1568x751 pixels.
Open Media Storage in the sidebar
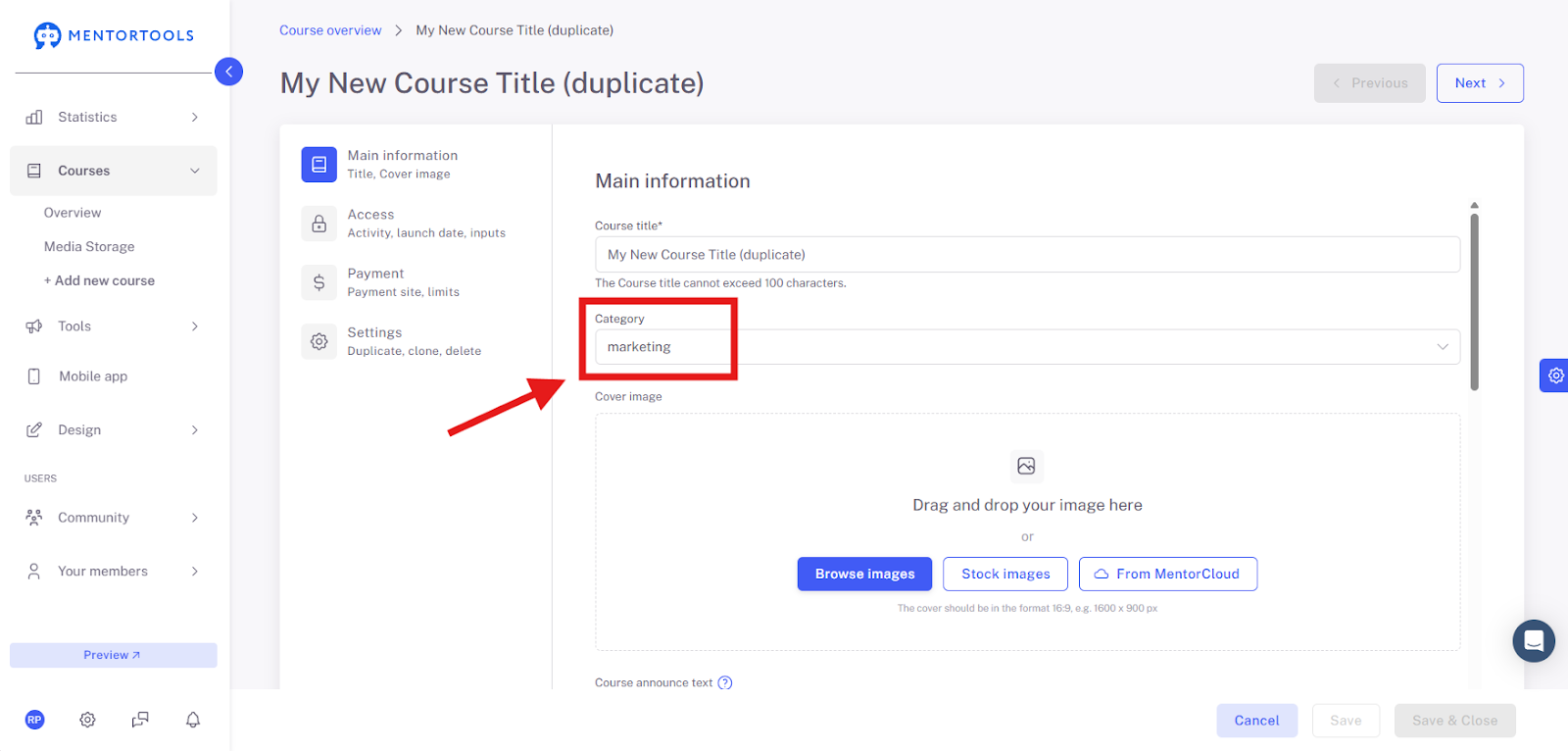click(89, 247)
